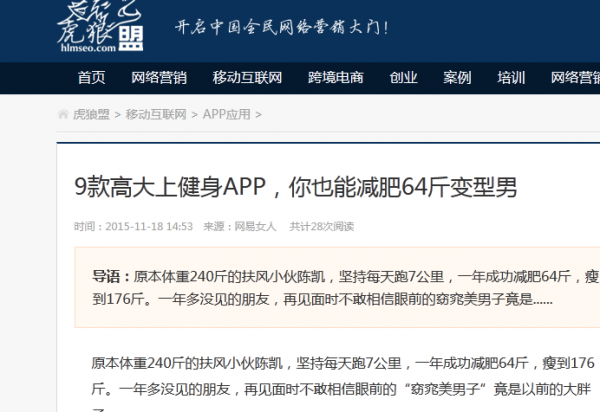Open the 案例 navigation item
The width and height of the screenshot is (600, 412).
[x=457, y=78]
